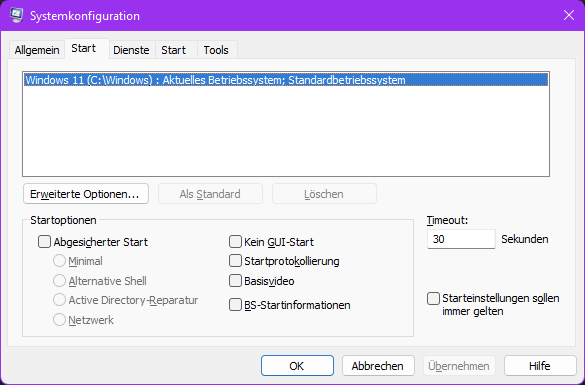This screenshot has height=385, width=585.
Task: Check Starteinstellungen sollen immer gelten
Action: click(433, 298)
